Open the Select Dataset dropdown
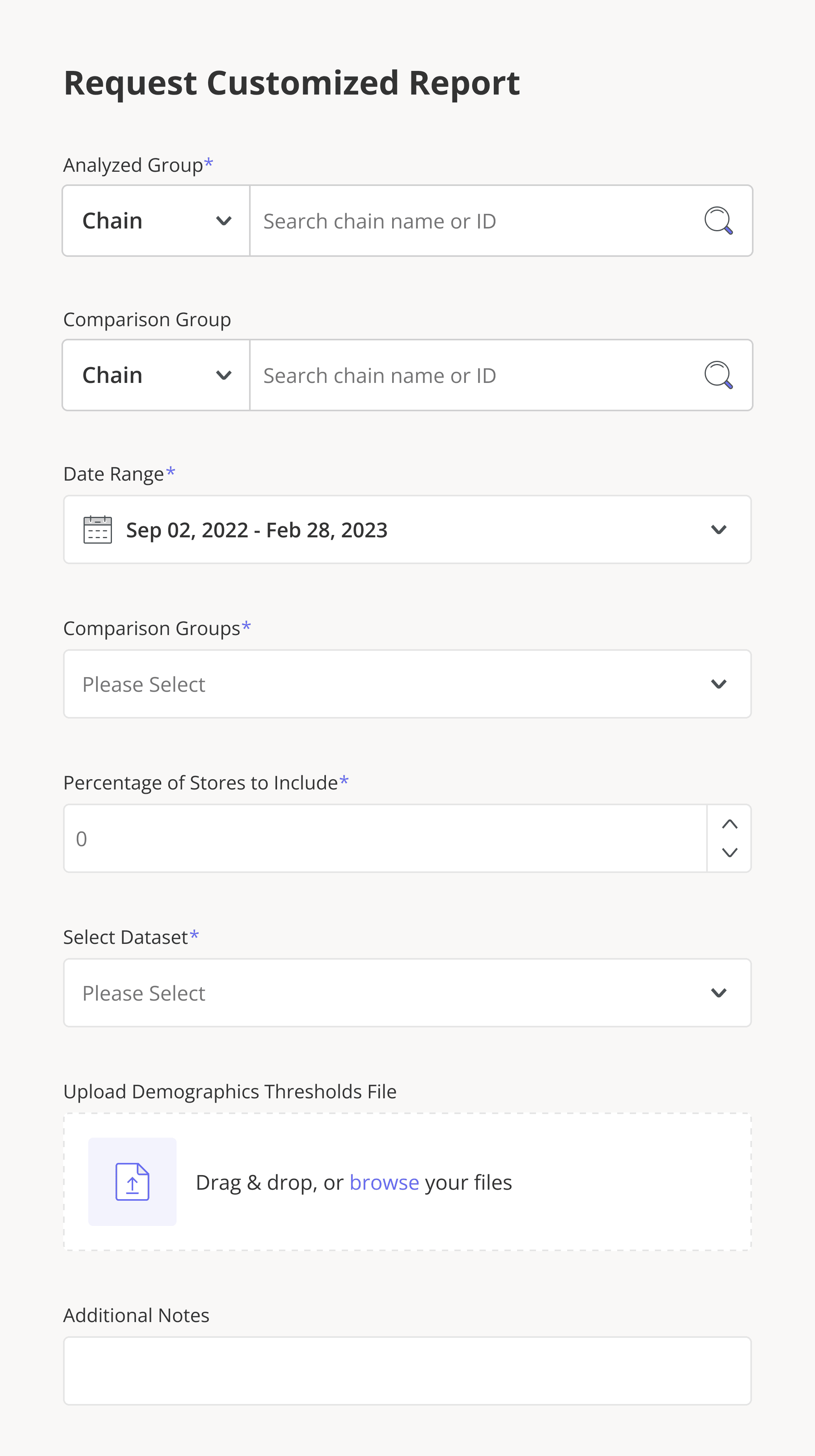Viewport: 815px width, 1456px height. [x=407, y=993]
